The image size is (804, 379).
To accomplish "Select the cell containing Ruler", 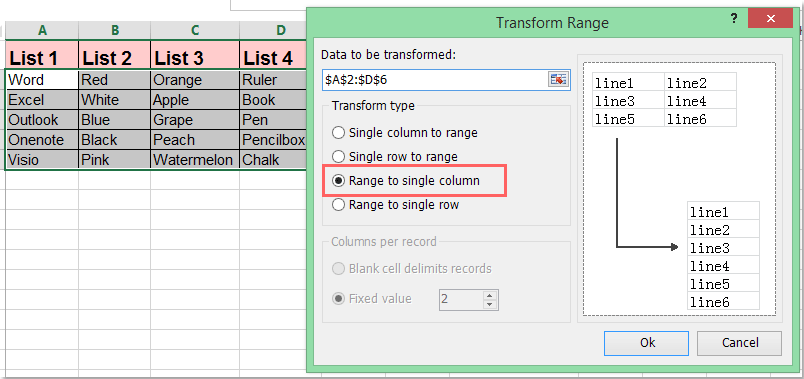I will 274,79.
